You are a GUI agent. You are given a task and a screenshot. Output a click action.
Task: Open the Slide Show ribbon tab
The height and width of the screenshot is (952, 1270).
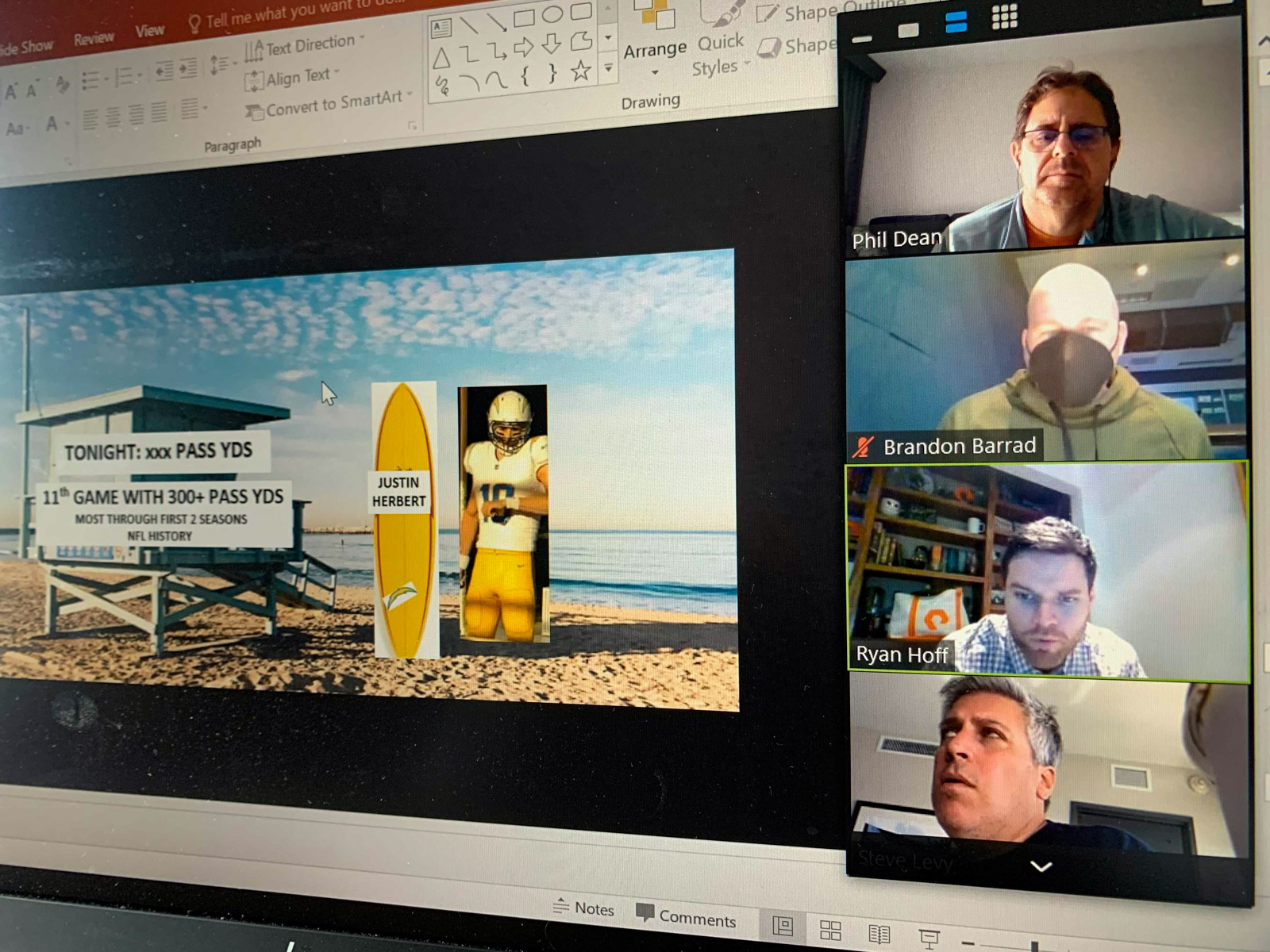25,48
